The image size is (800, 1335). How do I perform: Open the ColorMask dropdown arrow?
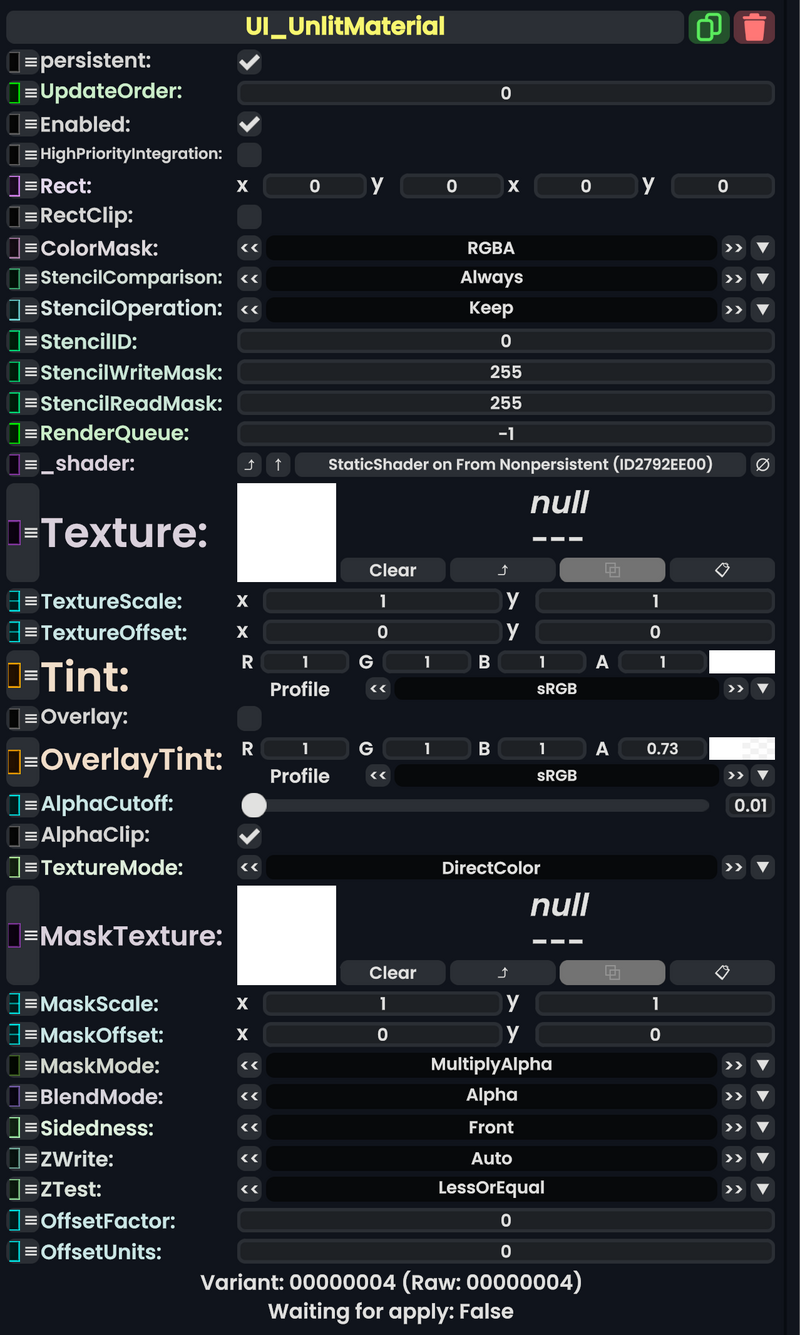763,247
